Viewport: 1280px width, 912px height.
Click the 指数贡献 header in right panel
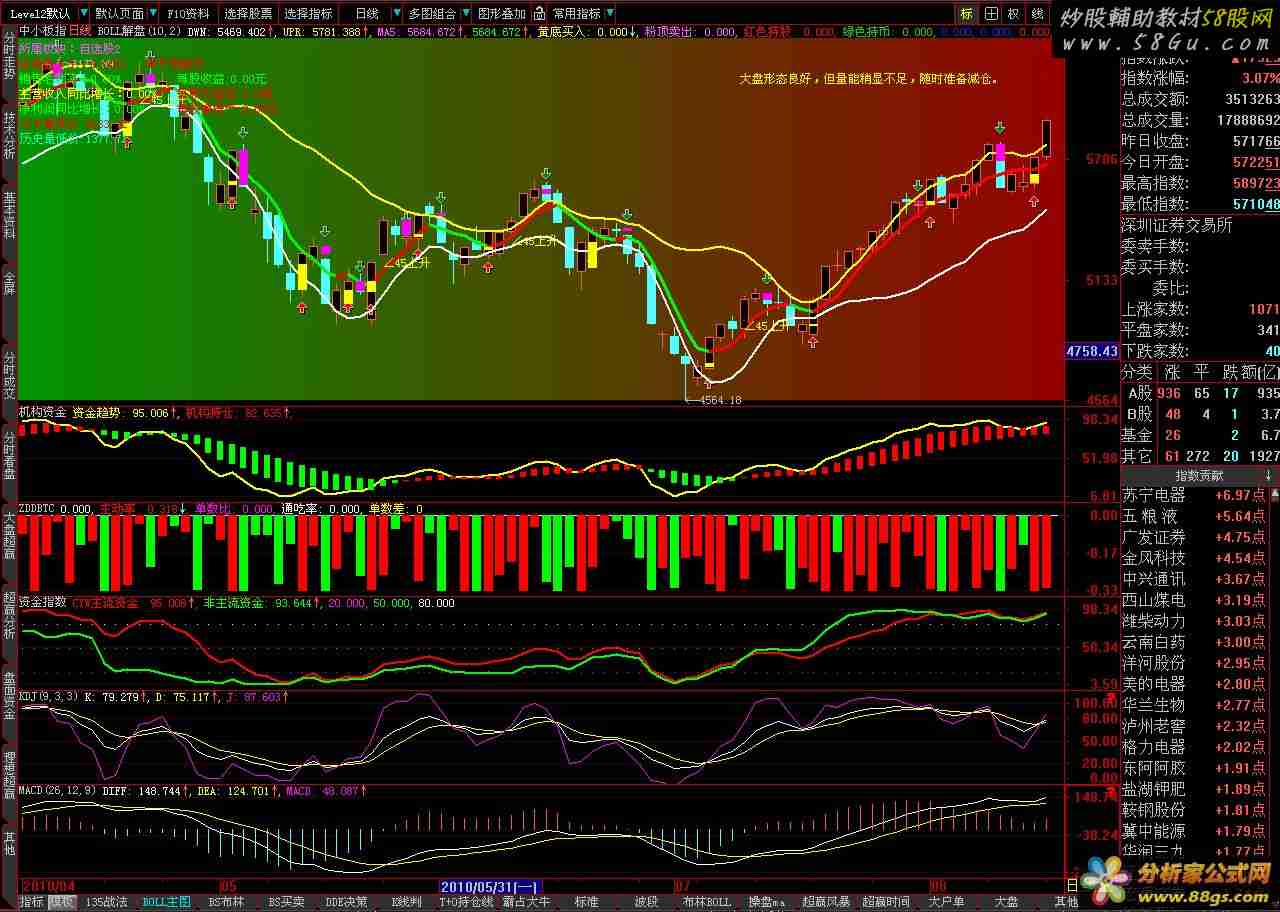[1197, 476]
